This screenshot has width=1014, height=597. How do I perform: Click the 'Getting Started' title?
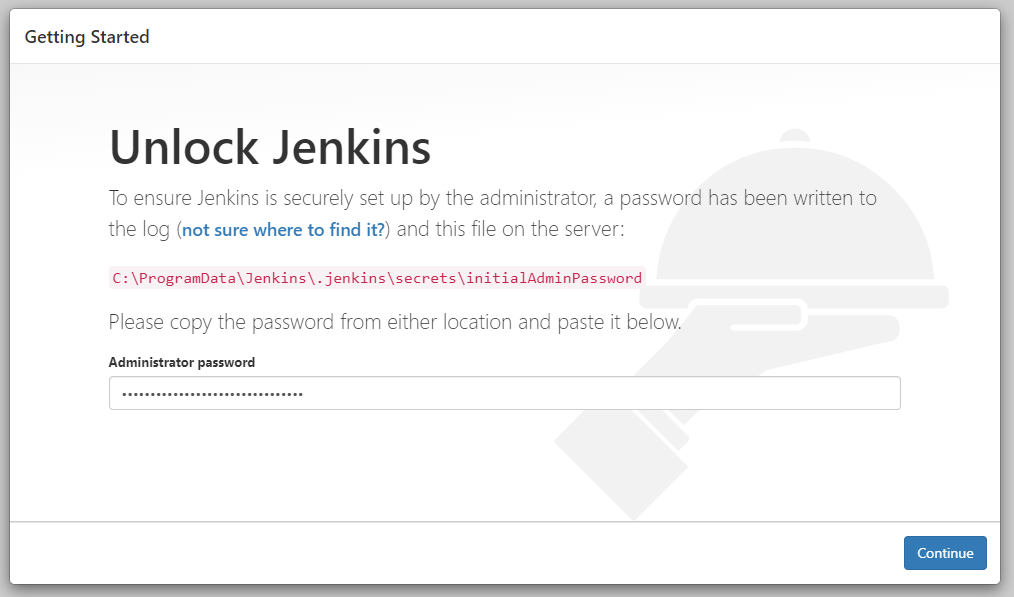pyautogui.click(x=87, y=37)
